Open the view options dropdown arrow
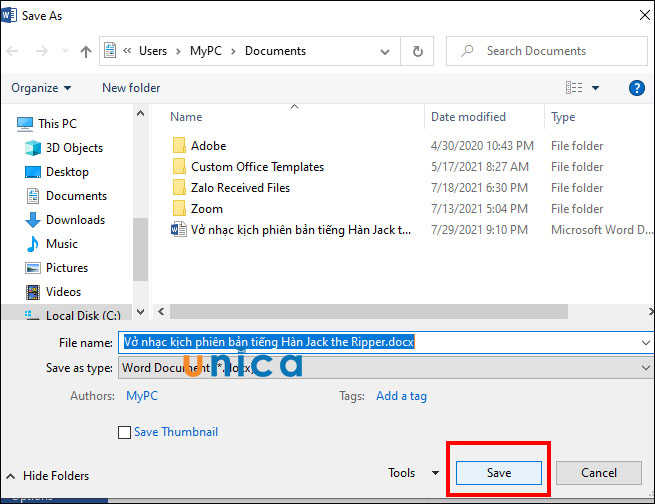Viewport: 655px width, 504px height. pos(595,88)
